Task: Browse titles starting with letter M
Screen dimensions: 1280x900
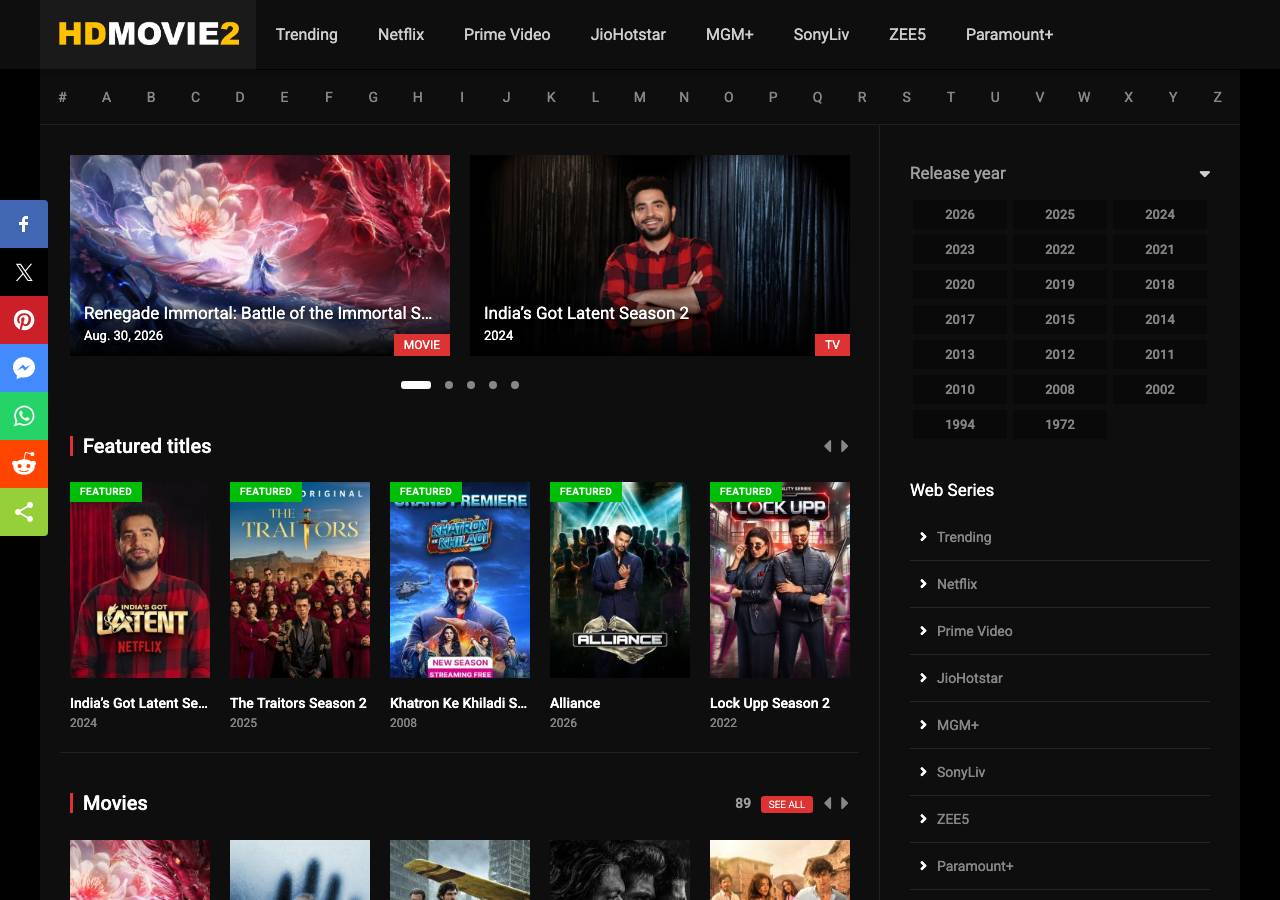Action: pyautogui.click(x=639, y=97)
